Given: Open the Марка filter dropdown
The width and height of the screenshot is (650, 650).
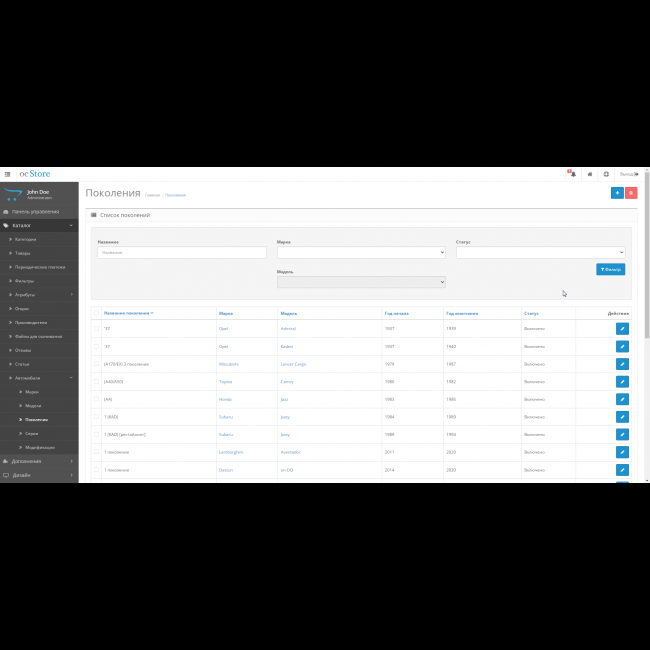Looking at the screenshot, I should pyautogui.click(x=361, y=253).
